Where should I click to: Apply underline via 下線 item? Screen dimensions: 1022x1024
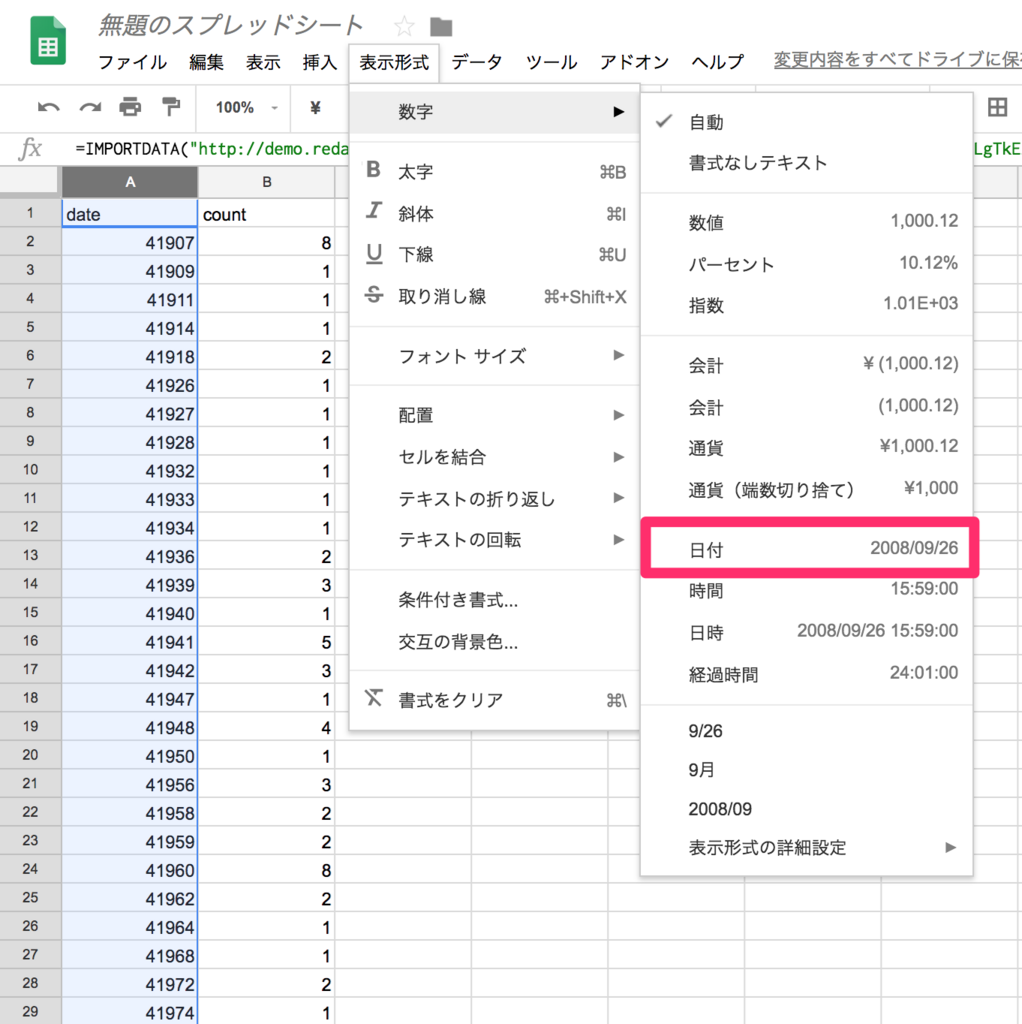pos(494,254)
